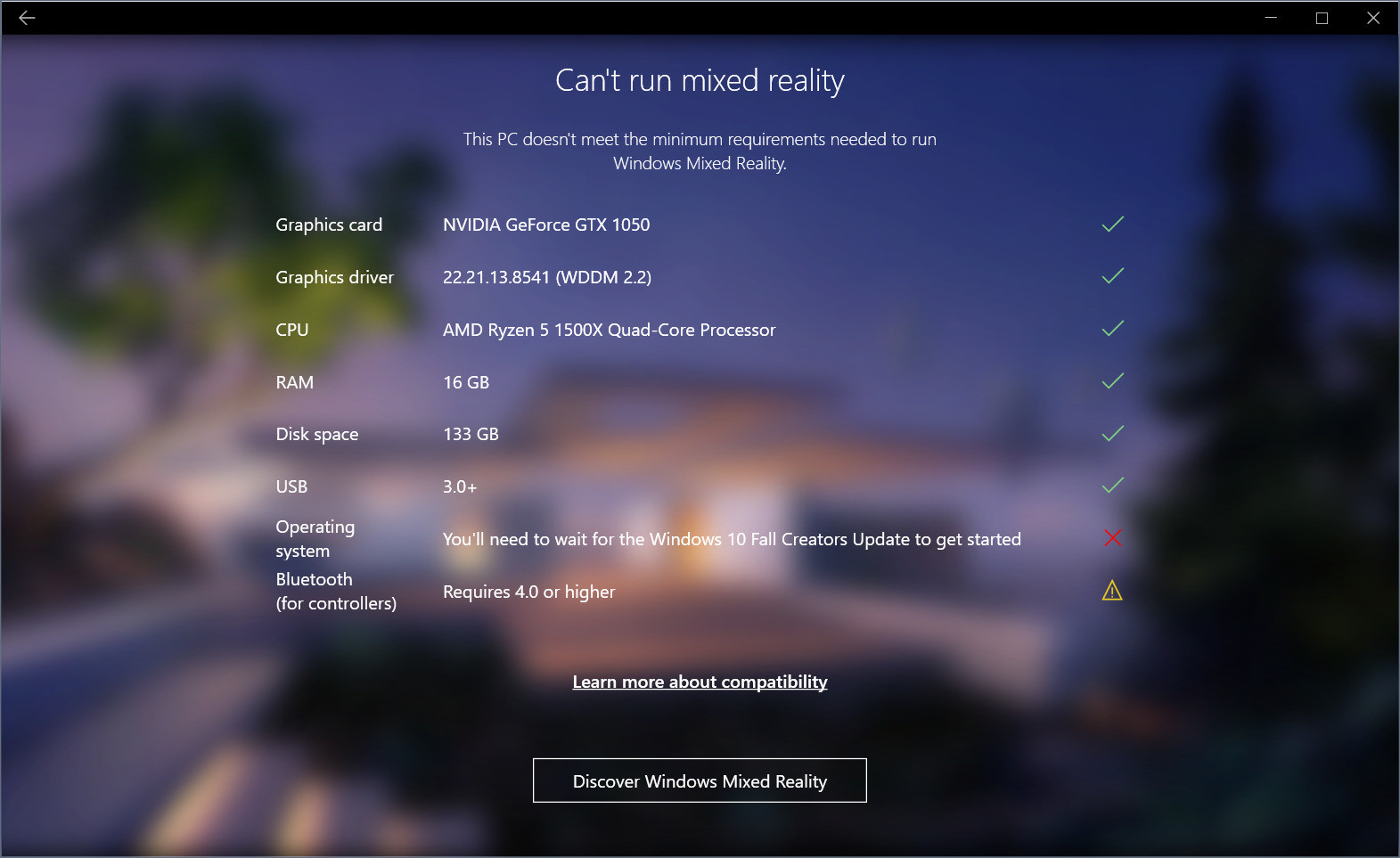Click the Fall Creators Update message
This screenshot has height=858, width=1400.
click(x=732, y=539)
